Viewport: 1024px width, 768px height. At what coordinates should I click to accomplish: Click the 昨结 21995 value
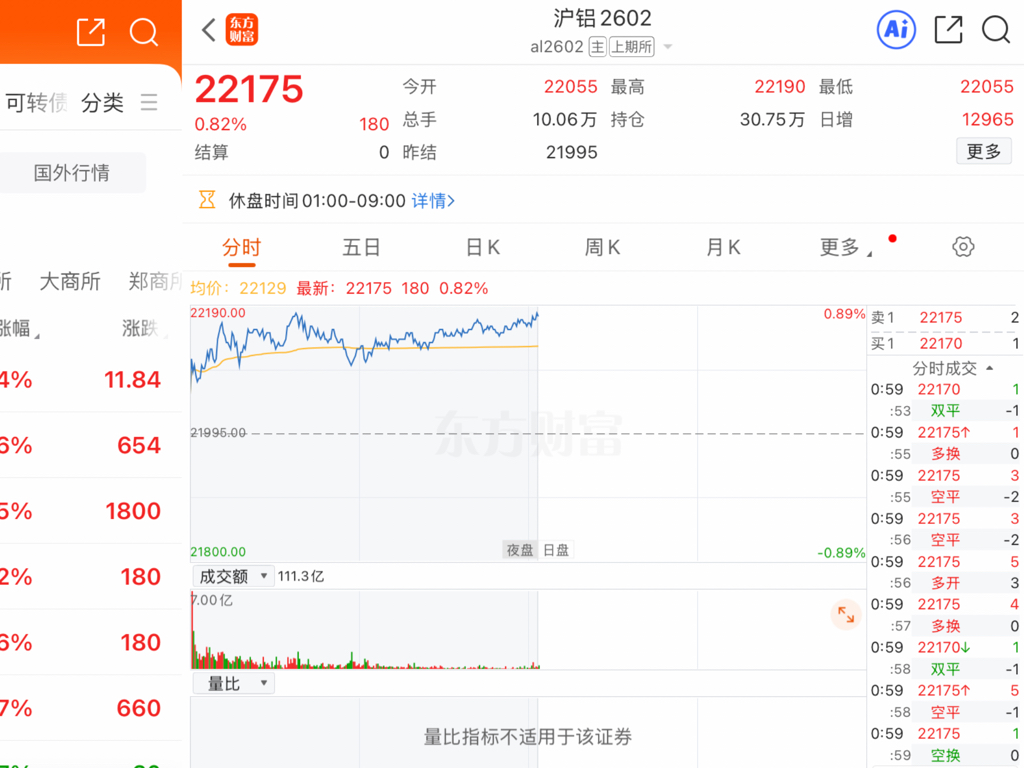(x=571, y=152)
